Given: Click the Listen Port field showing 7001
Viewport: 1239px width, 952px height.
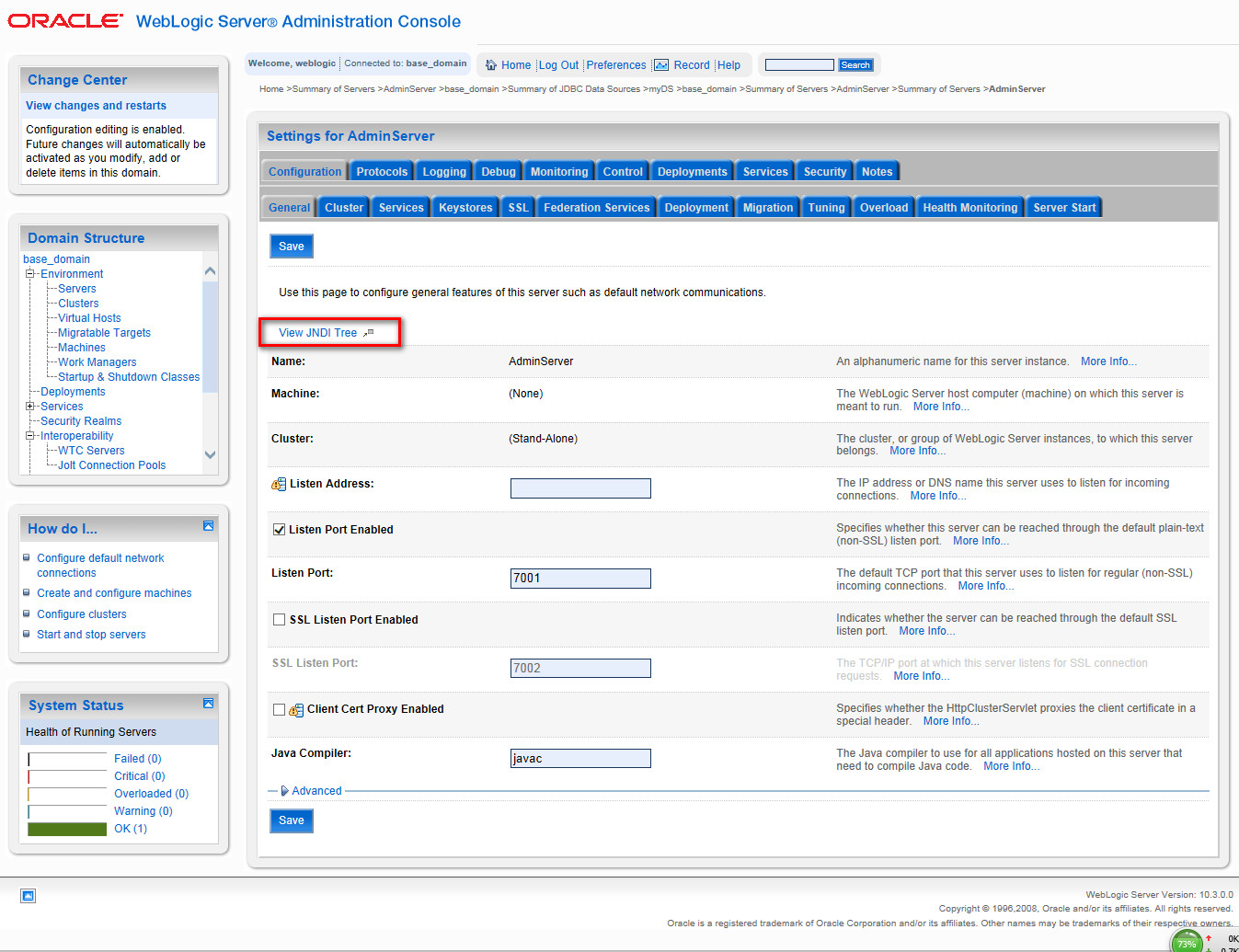Looking at the screenshot, I should point(580,579).
